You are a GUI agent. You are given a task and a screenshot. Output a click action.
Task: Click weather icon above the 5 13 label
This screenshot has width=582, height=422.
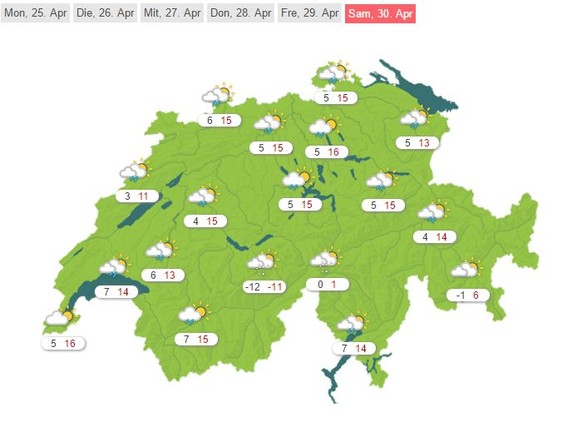pos(416,117)
